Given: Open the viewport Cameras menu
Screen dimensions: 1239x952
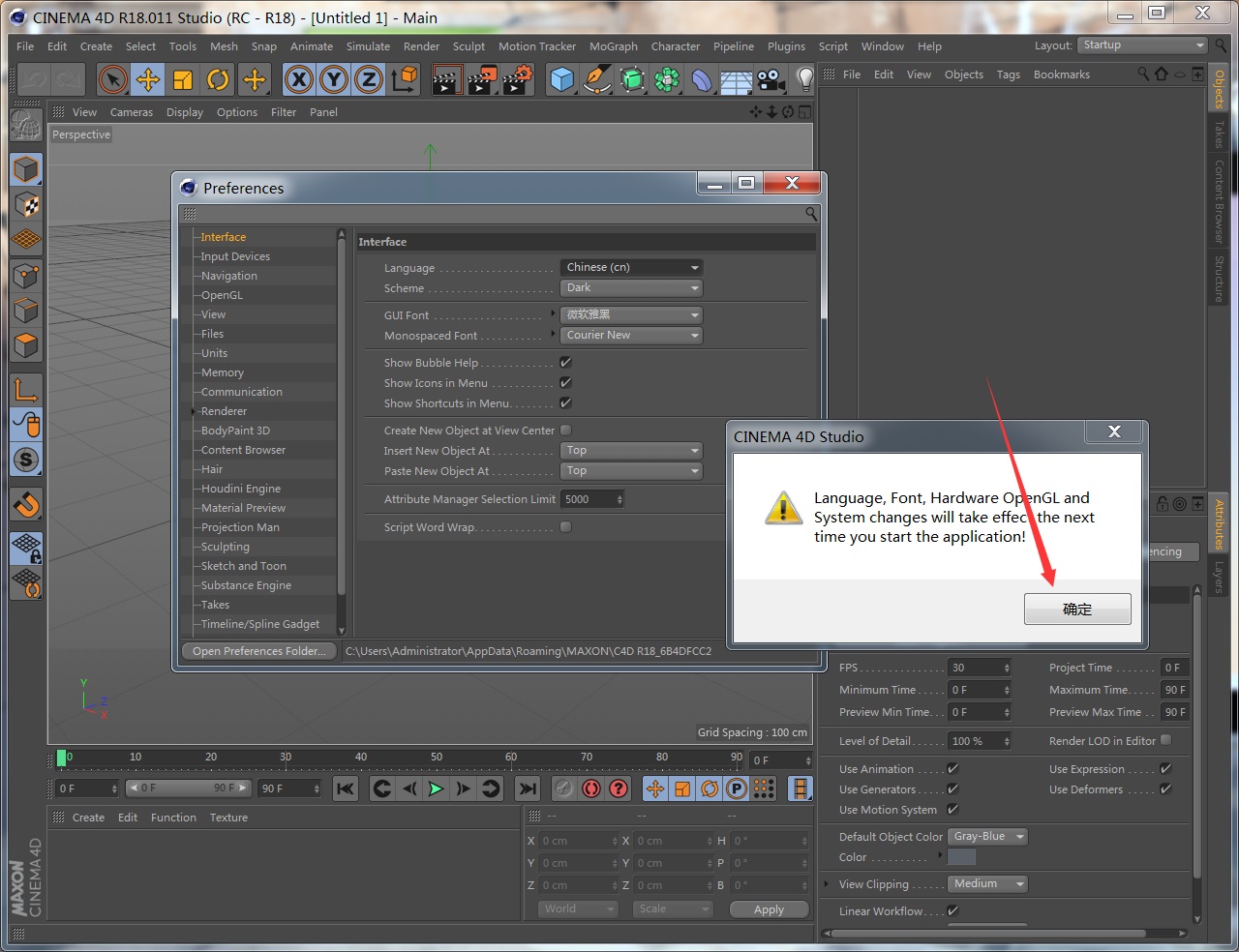Looking at the screenshot, I should (x=132, y=112).
